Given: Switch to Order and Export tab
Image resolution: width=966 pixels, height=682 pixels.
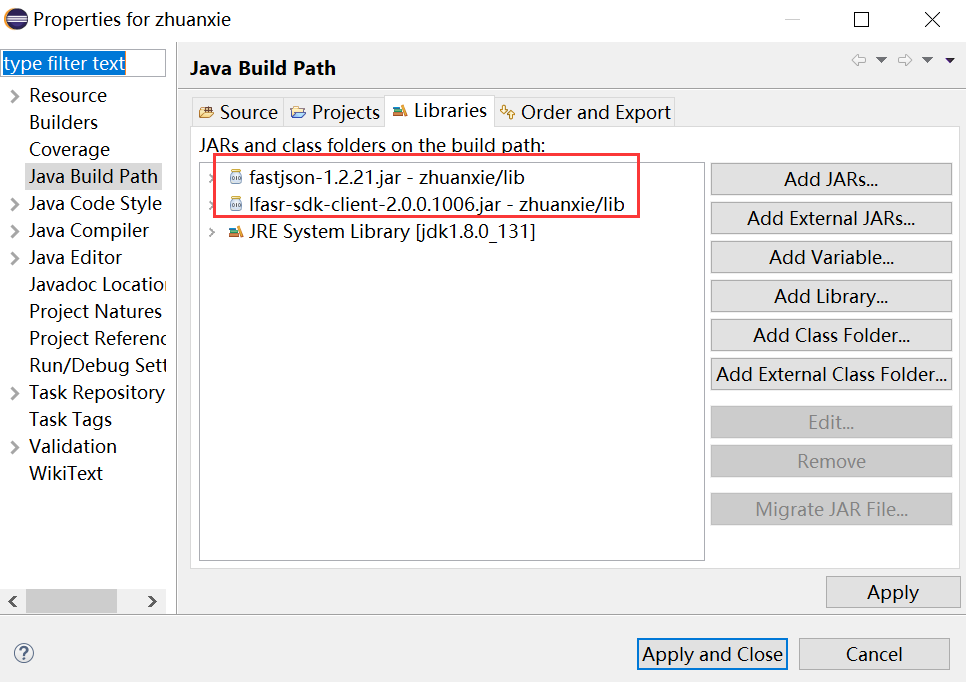Looking at the screenshot, I should tap(585, 112).
